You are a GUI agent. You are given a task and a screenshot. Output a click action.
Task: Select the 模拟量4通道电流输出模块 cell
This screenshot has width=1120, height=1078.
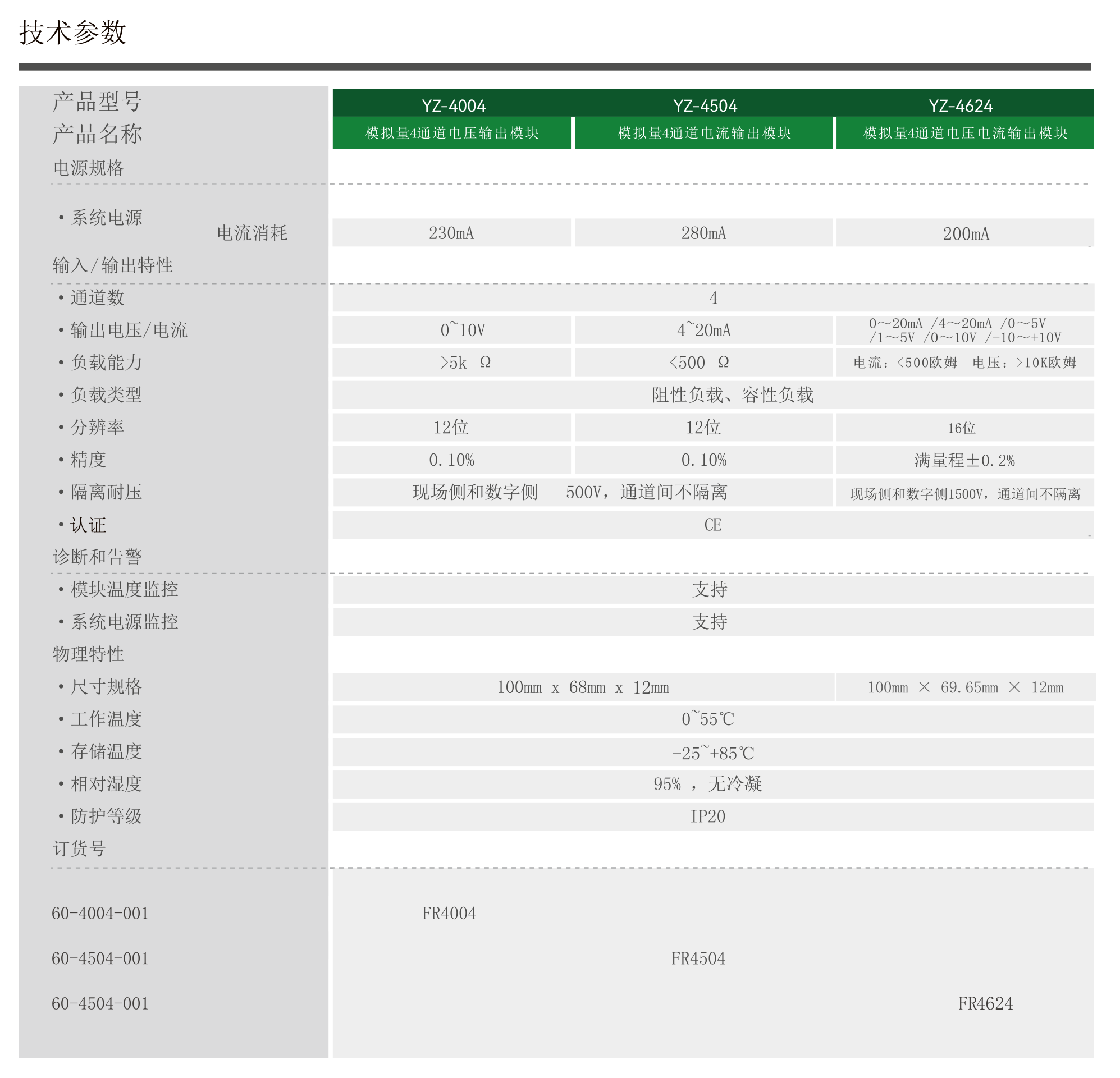point(704,133)
